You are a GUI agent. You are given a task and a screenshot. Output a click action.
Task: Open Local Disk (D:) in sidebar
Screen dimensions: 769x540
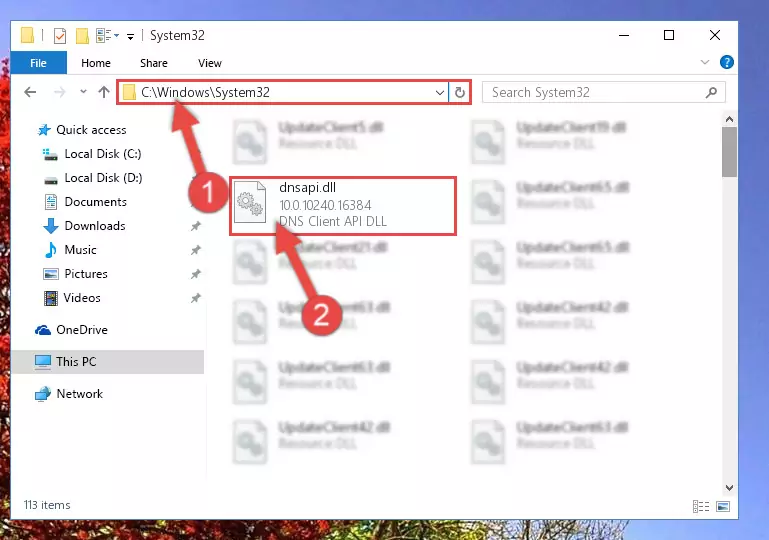click(103, 178)
